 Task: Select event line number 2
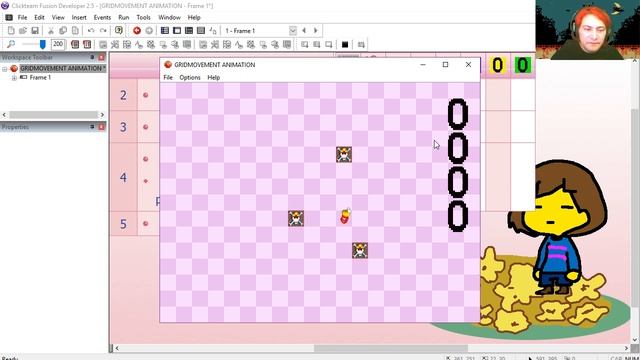pyautogui.click(x=123, y=95)
